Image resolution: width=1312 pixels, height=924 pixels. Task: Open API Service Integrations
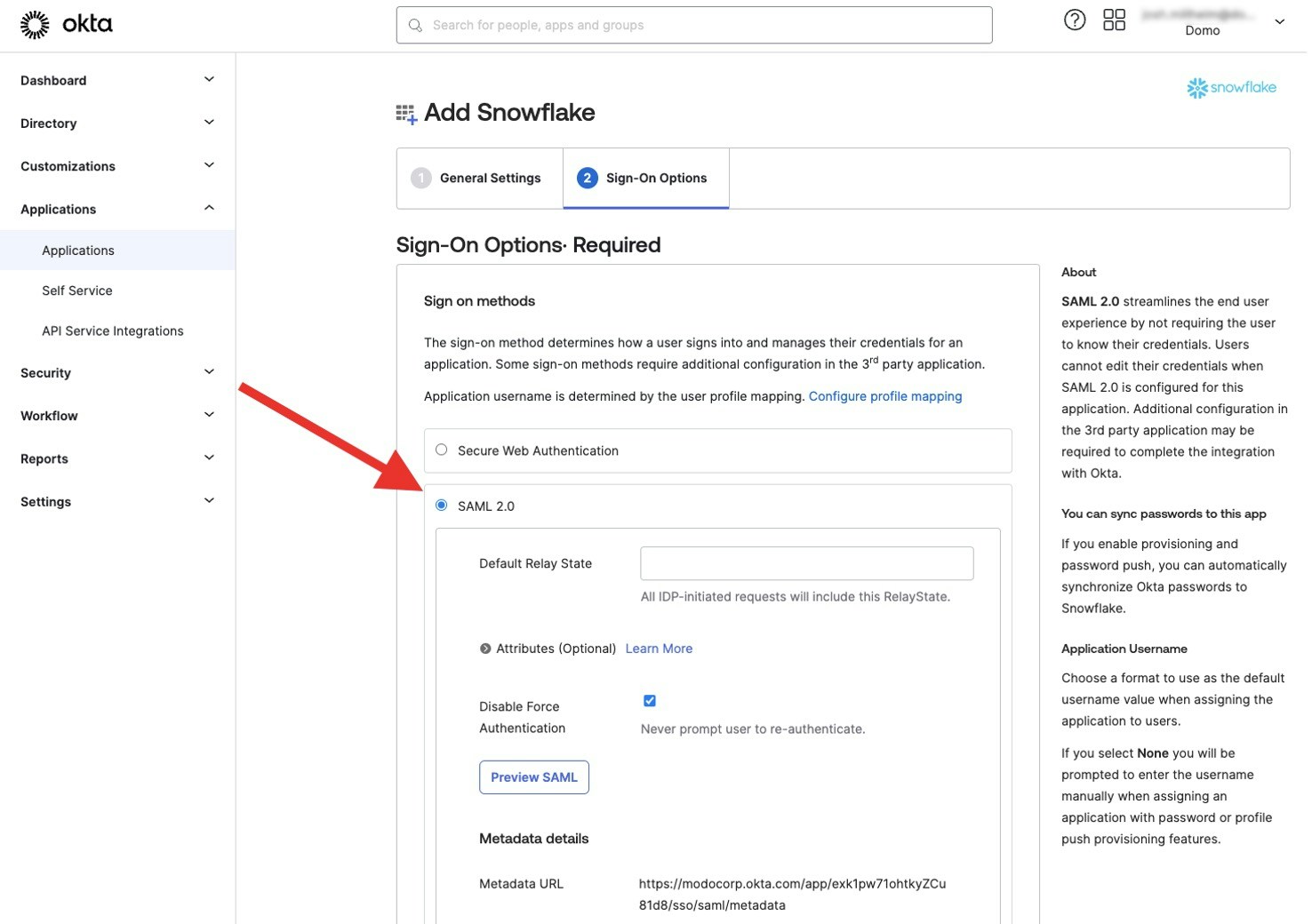coord(113,331)
